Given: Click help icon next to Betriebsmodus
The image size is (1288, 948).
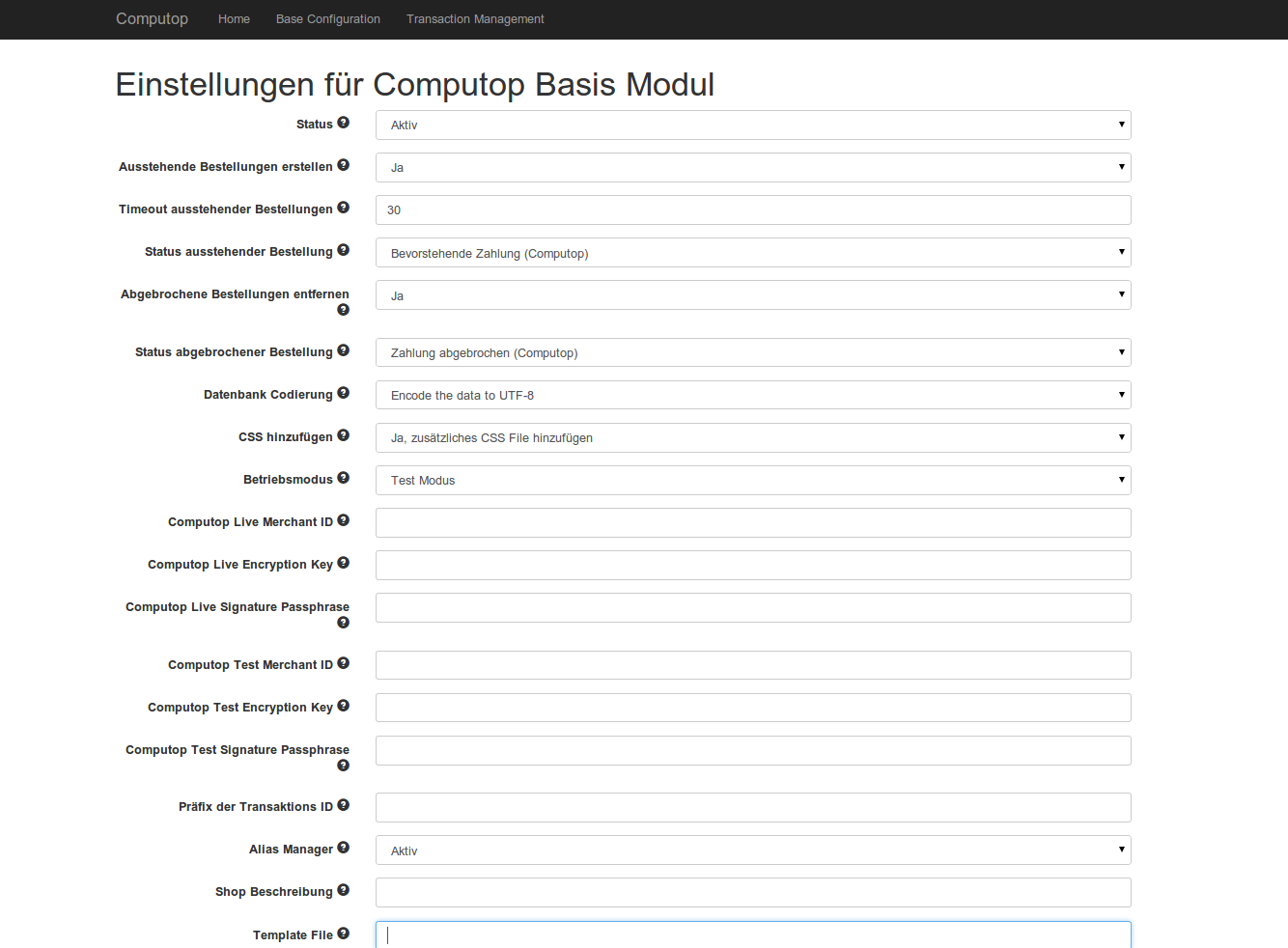Looking at the screenshot, I should [x=343, y=478].
